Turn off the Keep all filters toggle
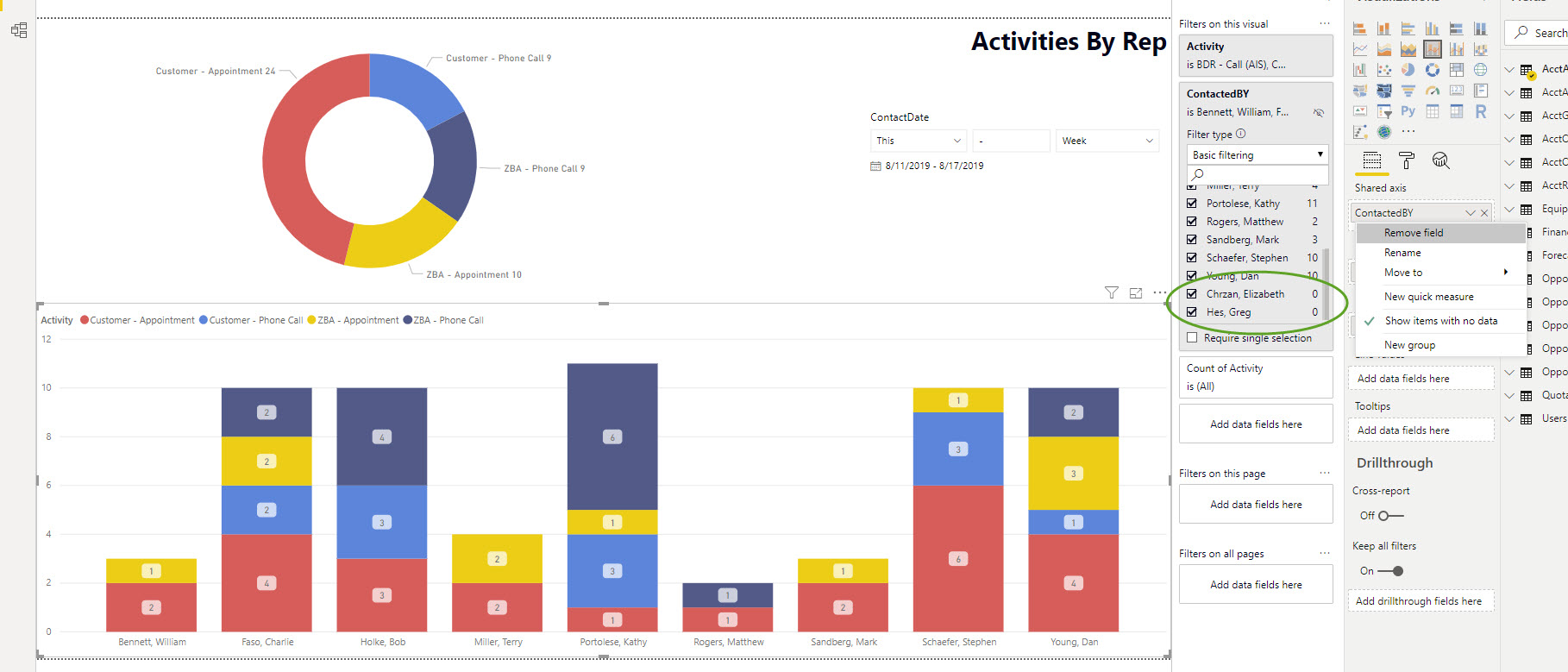The width and height of the screenshot is (1568, 672). (x=1390, y=571)
